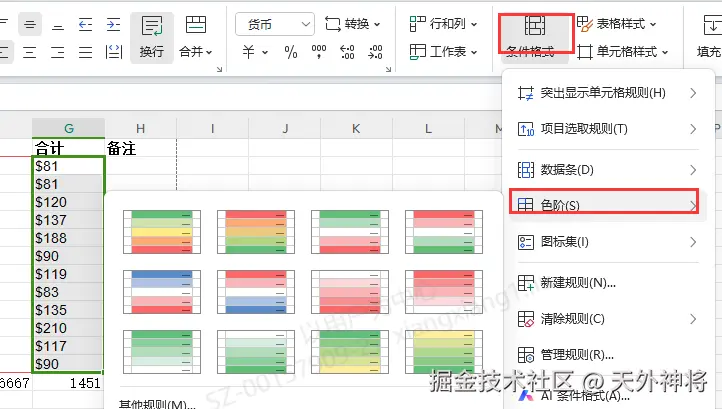Click the Fill (填充) button
722x409 pixels.
pyautogui.click(x=709, y=37)
